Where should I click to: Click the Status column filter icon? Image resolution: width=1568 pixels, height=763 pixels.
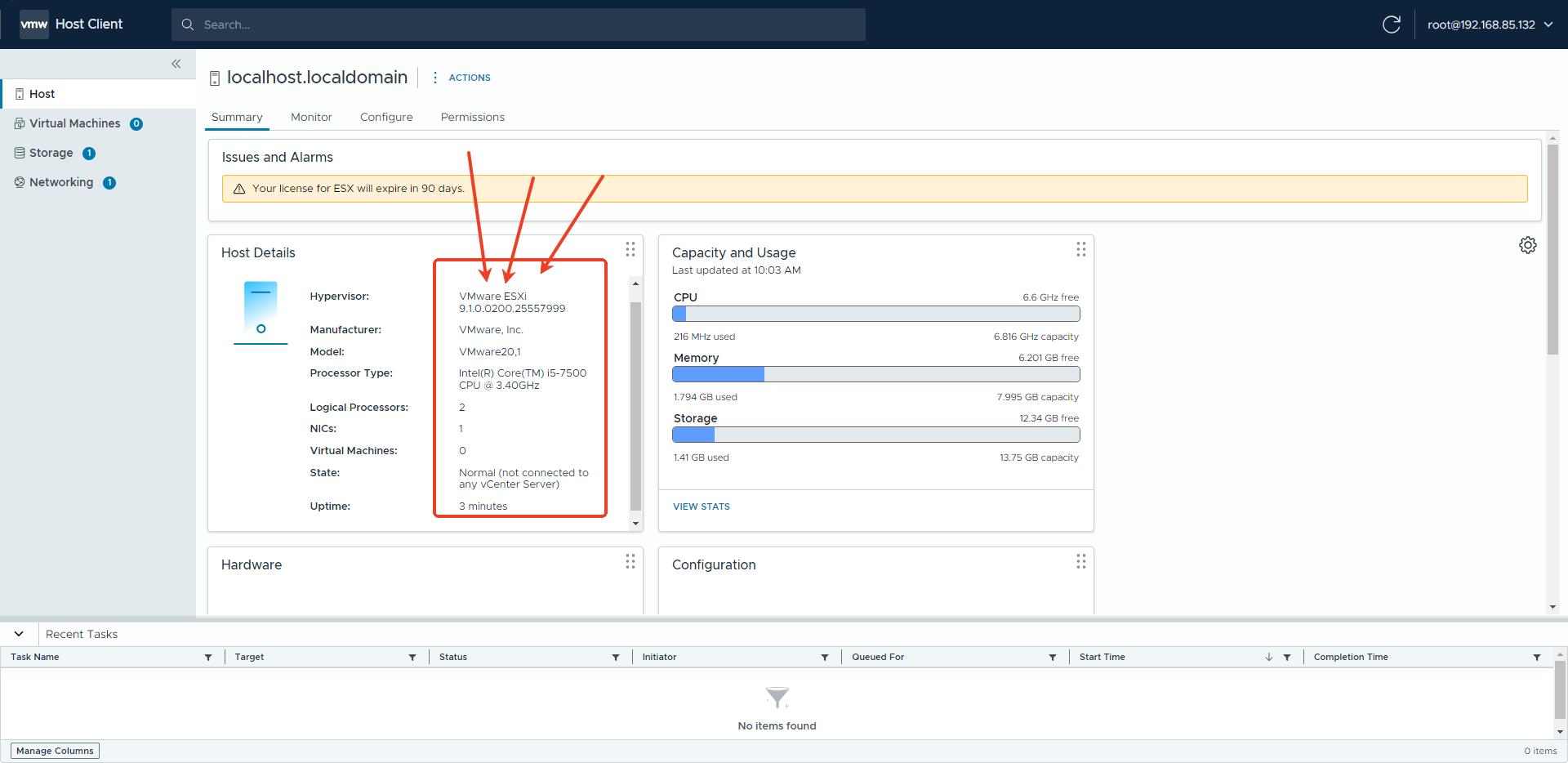pos(616,658)
